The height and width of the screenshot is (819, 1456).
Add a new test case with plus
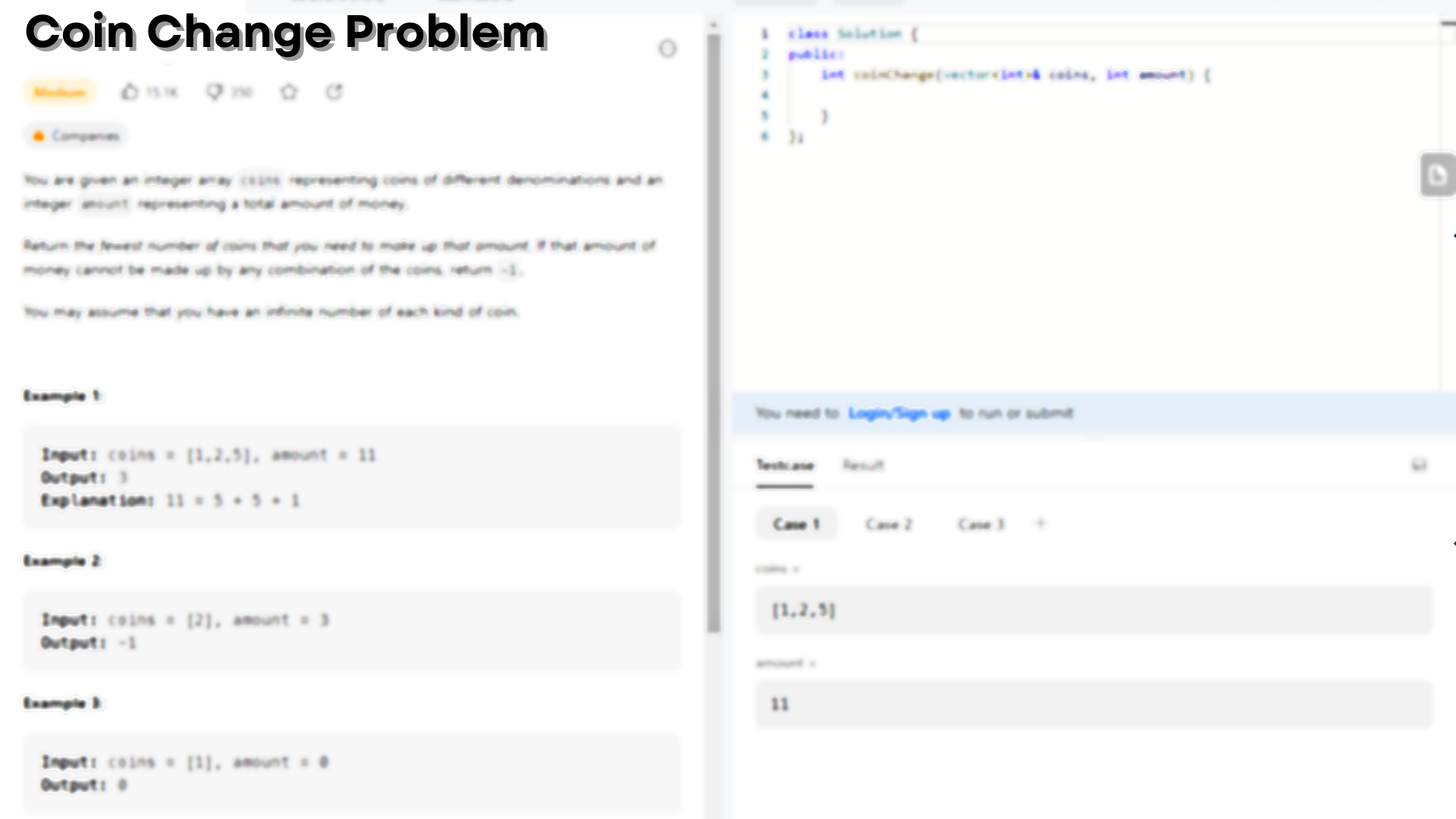[1040, 523]
